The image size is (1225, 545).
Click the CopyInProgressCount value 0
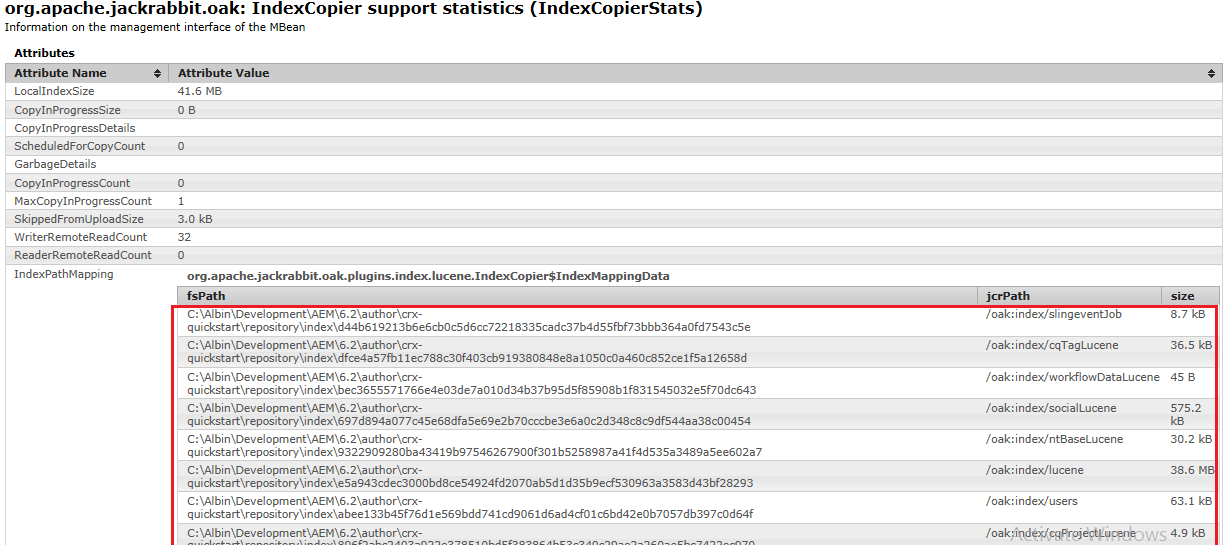(x=181, y=183)
